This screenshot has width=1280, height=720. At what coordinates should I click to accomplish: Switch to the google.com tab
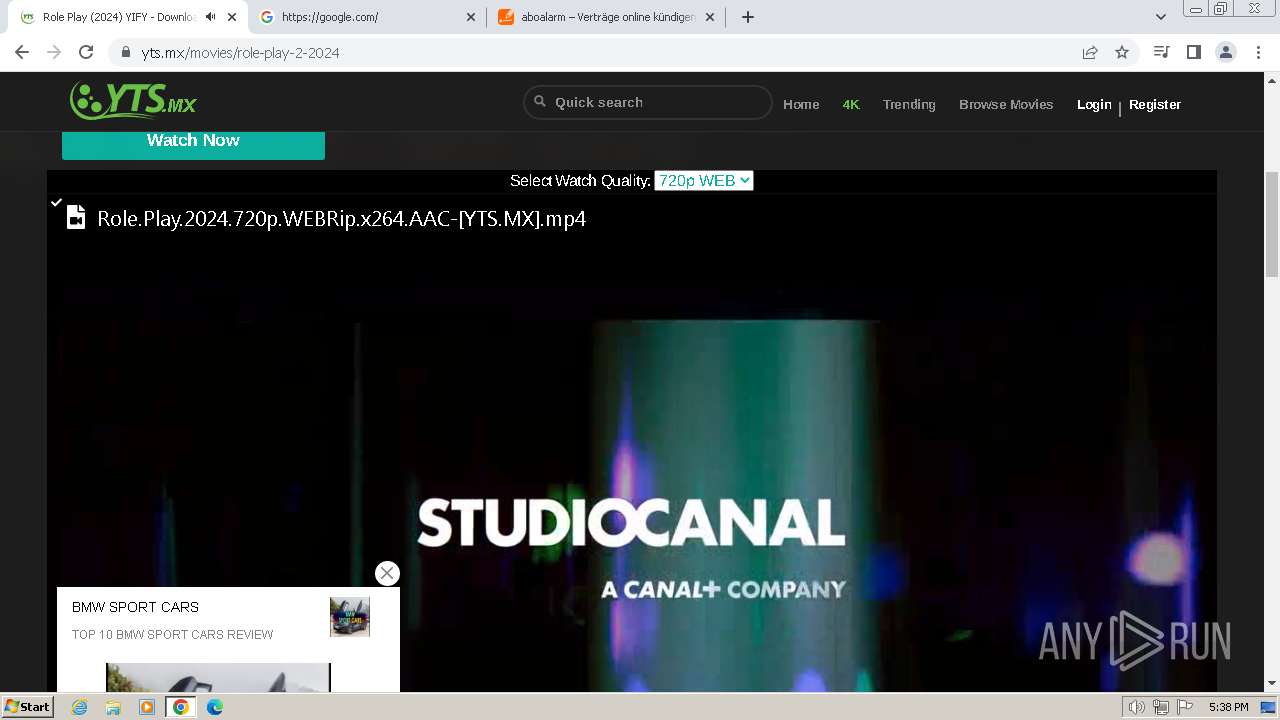pos(367,17)
